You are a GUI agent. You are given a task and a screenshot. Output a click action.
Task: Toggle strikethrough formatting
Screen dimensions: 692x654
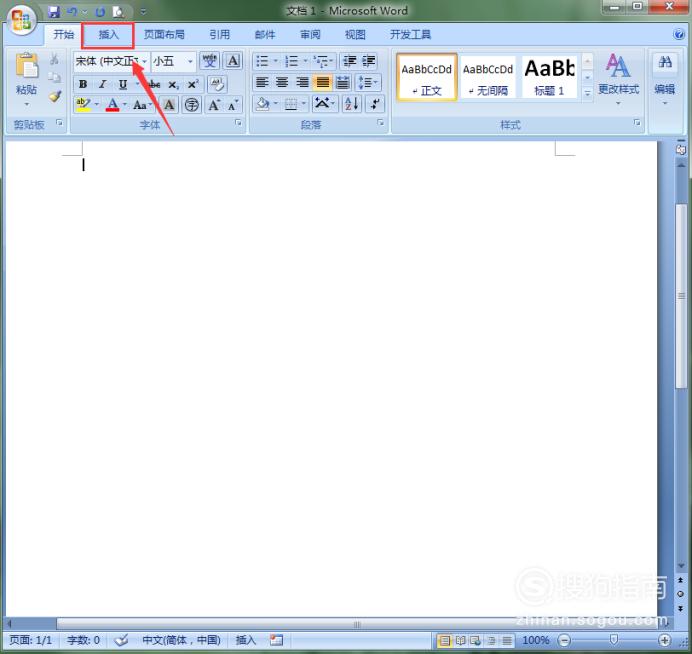coord(154,84)
